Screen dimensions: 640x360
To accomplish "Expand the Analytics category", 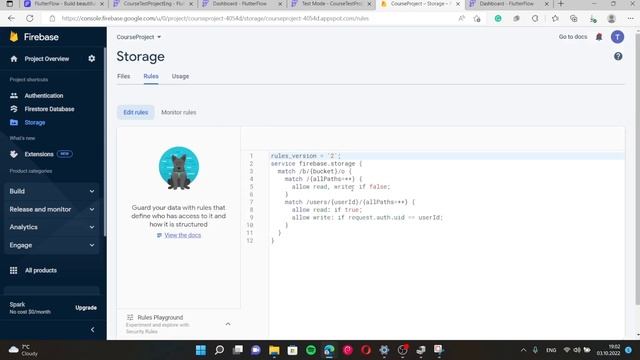I will [52, 227].
